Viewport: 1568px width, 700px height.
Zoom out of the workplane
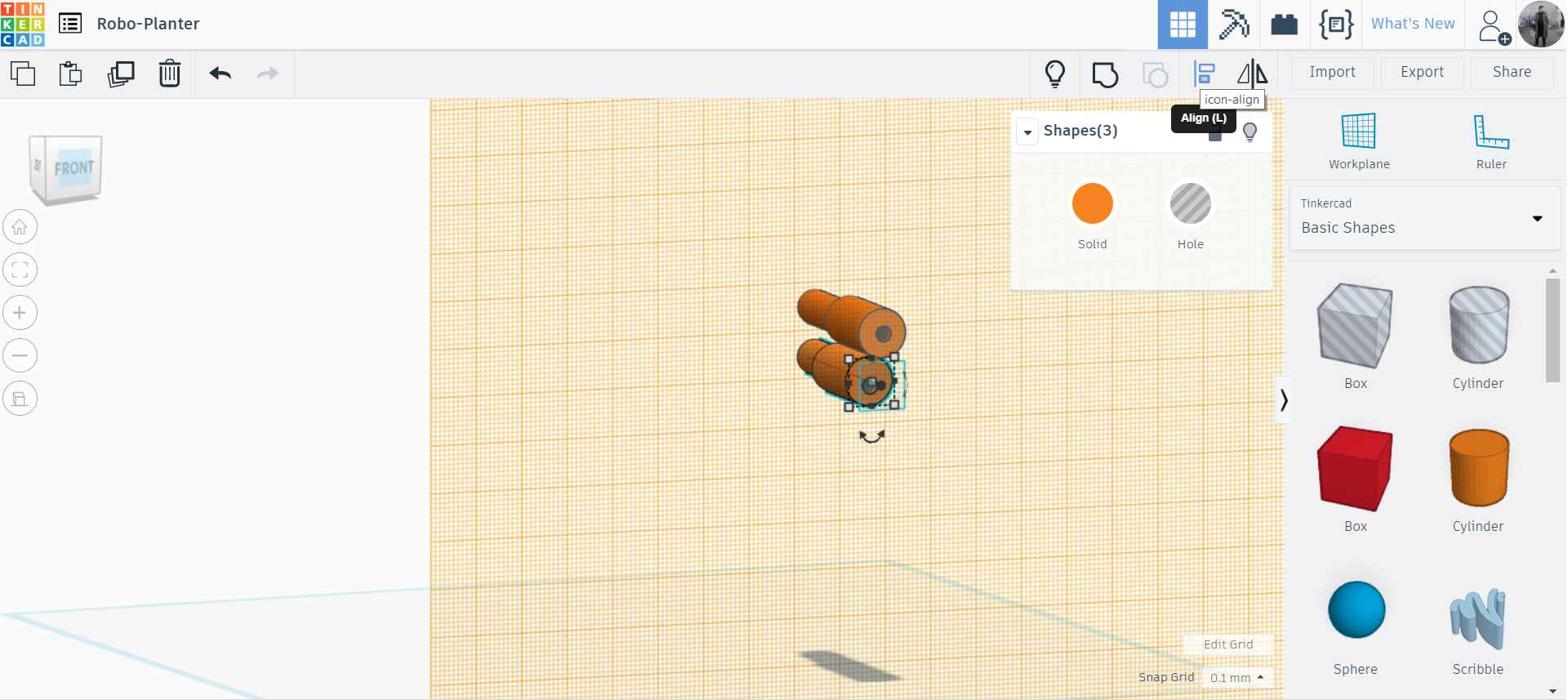pyautogui.click(x=20, y=355)
